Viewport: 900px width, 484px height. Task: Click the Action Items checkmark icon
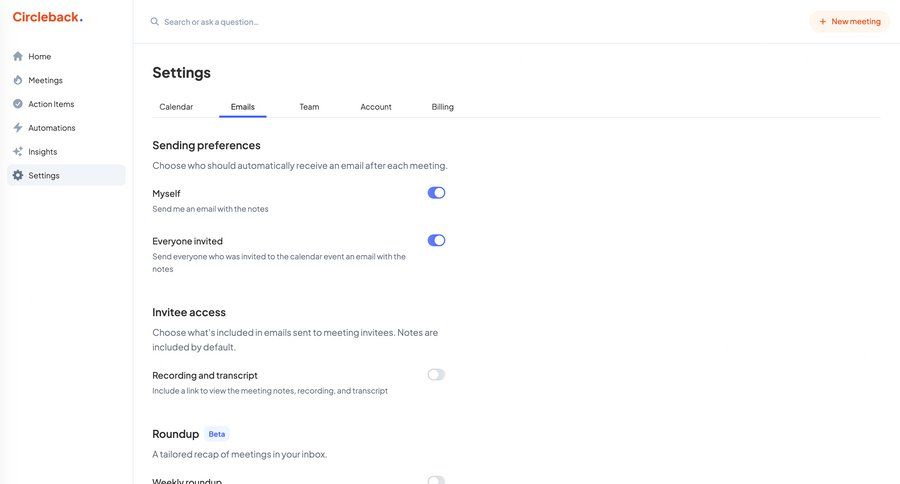pyautogui.click(x=18, y=104)
